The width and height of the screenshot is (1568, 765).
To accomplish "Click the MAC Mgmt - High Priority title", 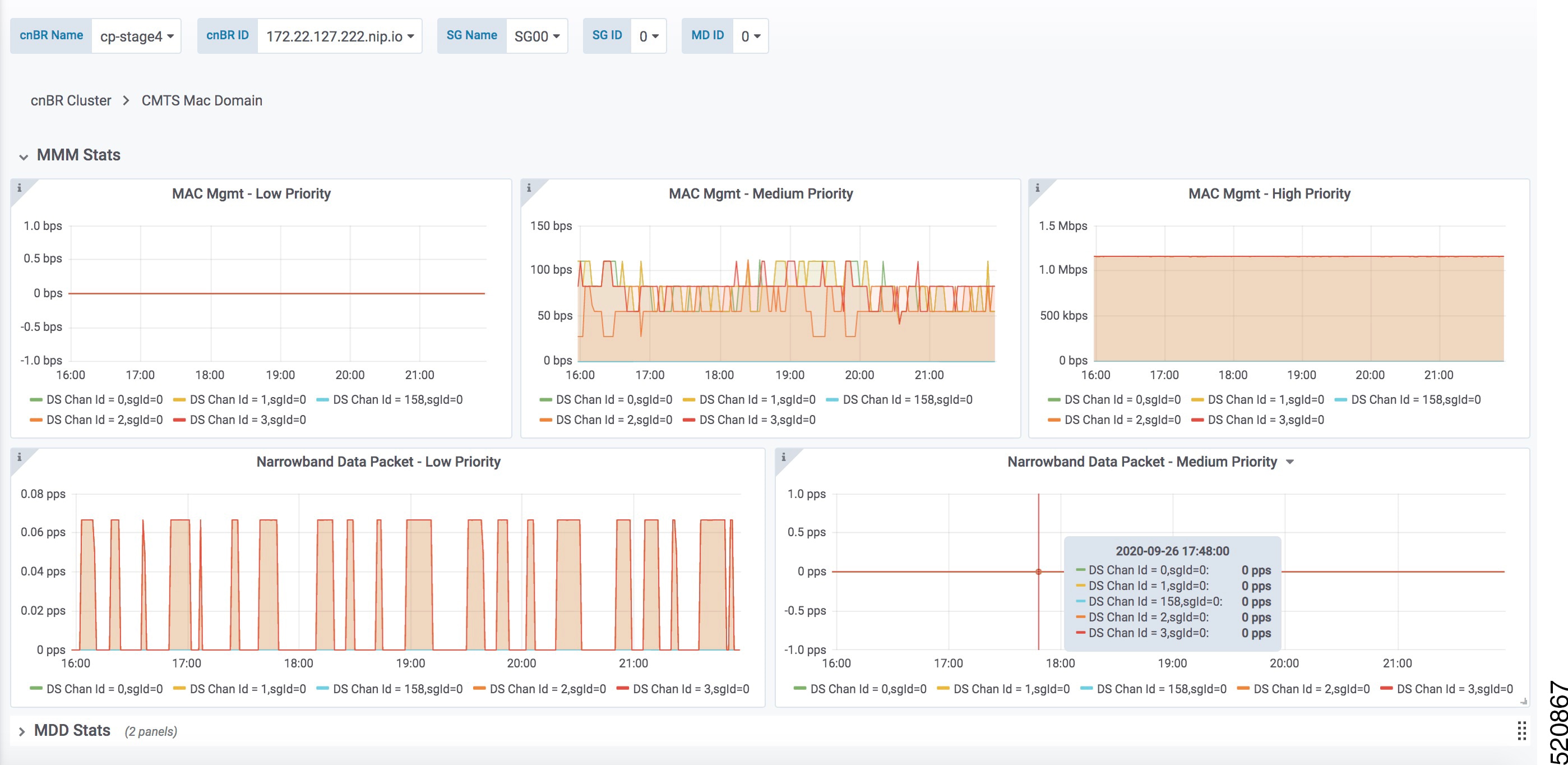I will (1269, 193).
